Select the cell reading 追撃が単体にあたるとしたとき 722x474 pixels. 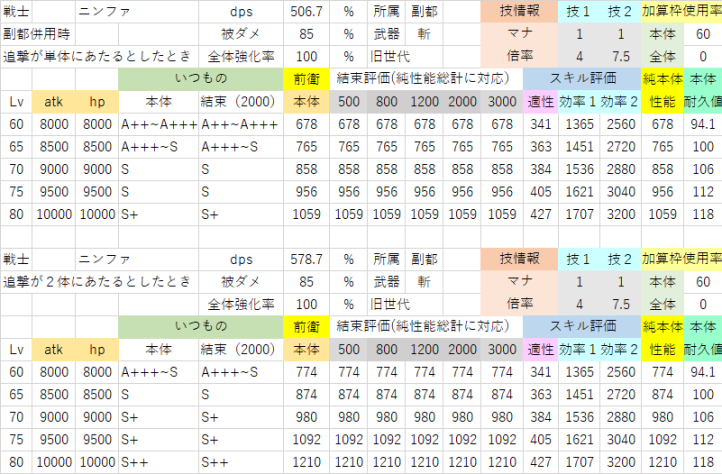click(99, 57)
